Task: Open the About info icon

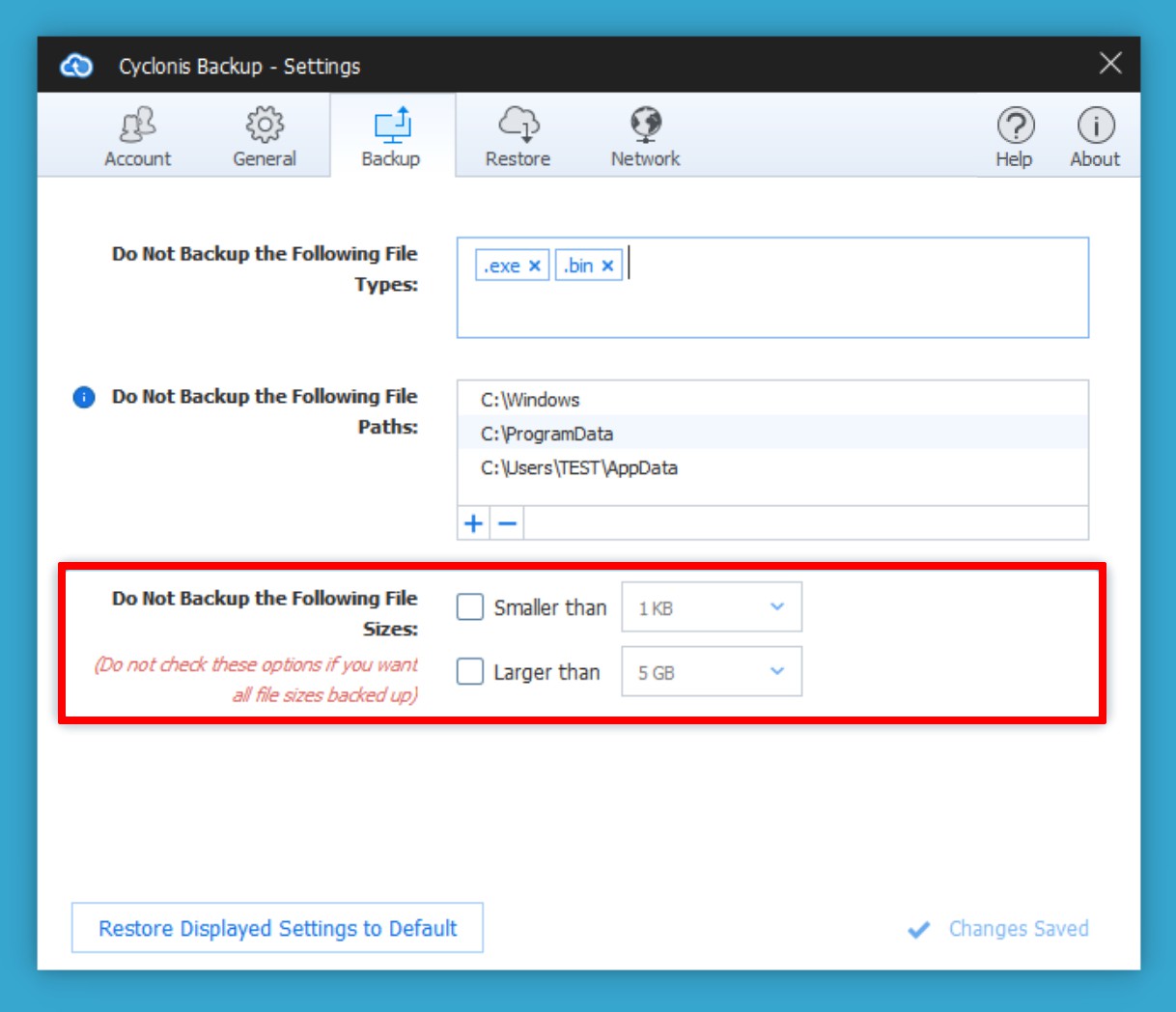Action: click(1095, 137)
